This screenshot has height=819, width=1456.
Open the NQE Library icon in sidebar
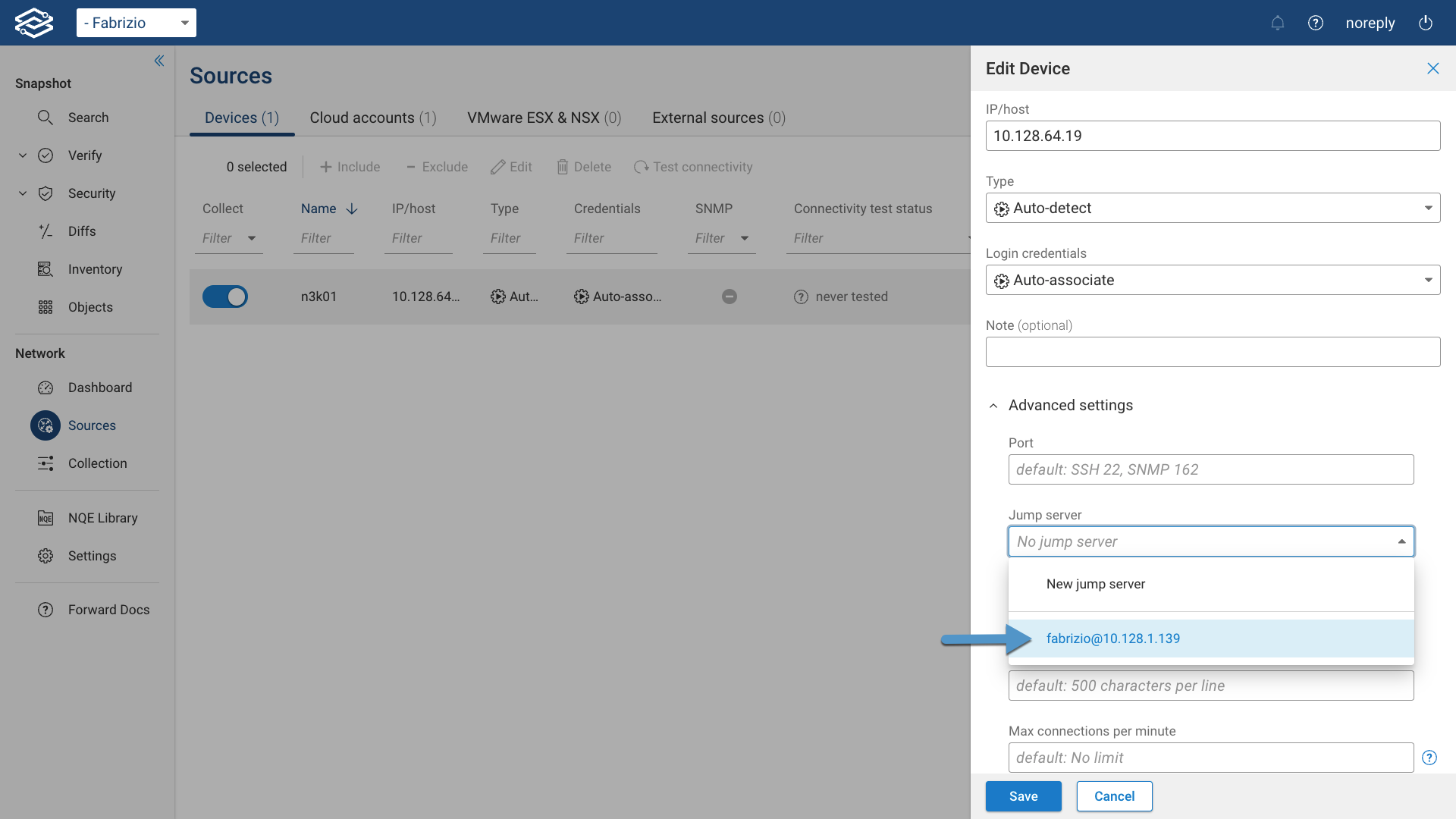(45, 518)
